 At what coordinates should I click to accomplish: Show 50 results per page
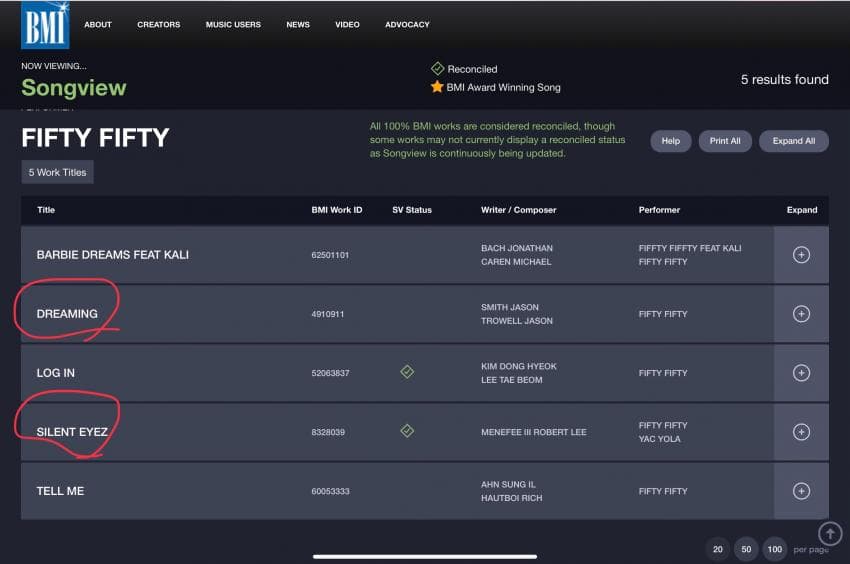pos(746,549)
